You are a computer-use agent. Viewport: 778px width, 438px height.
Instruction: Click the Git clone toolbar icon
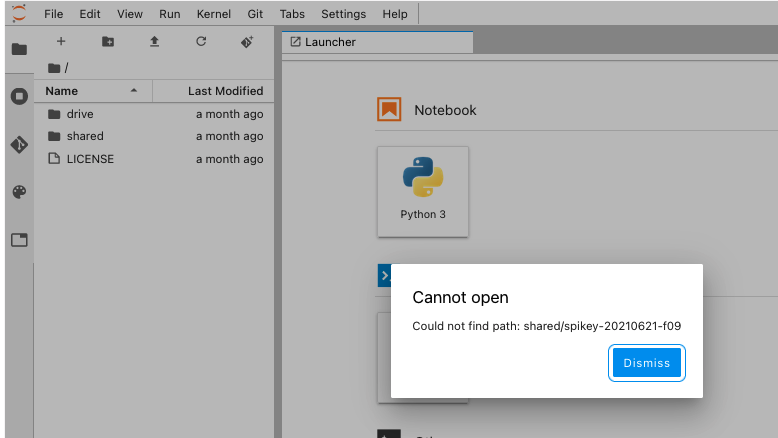point(247,42)
